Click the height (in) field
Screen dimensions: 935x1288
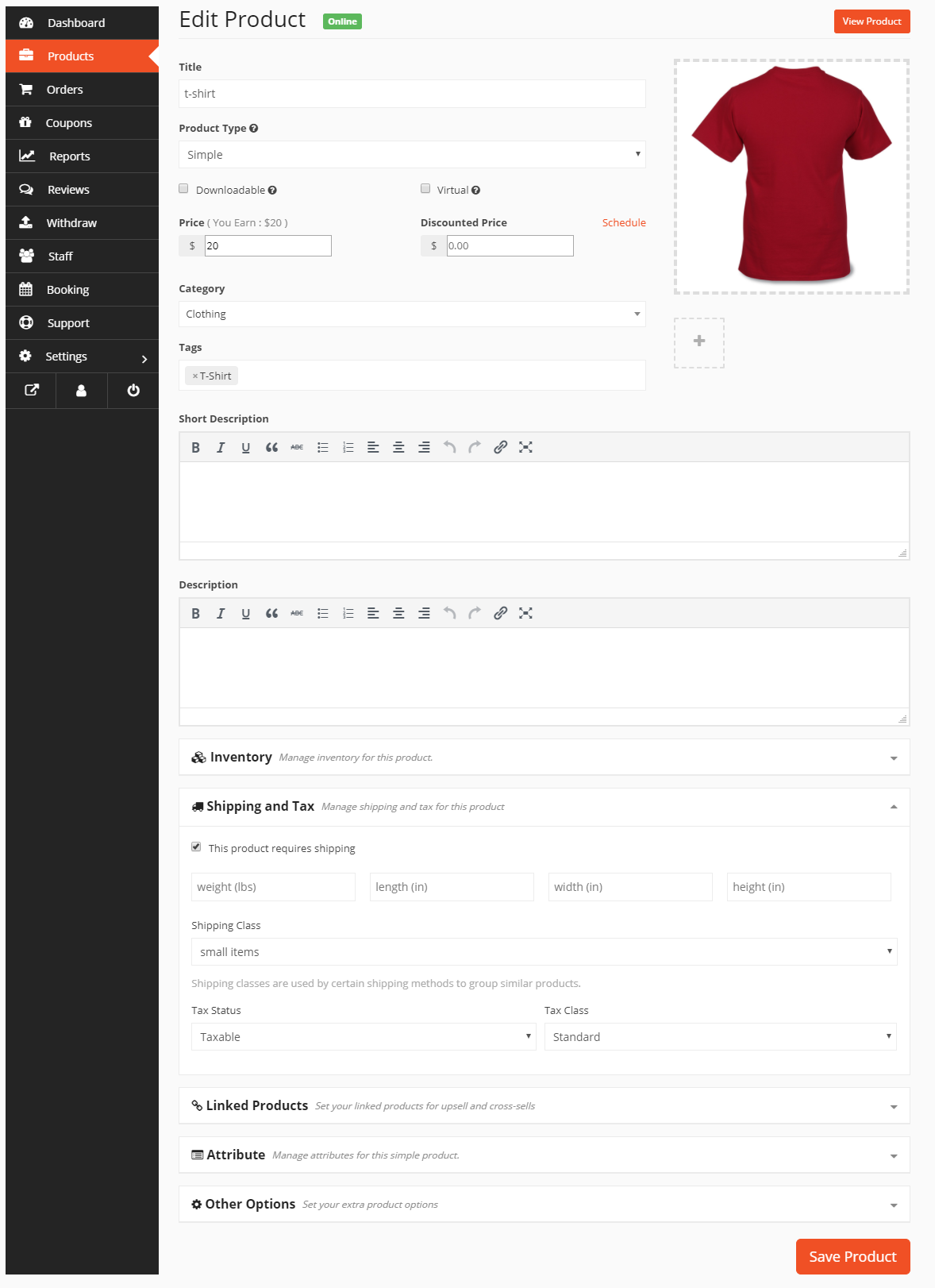[809, 887]
